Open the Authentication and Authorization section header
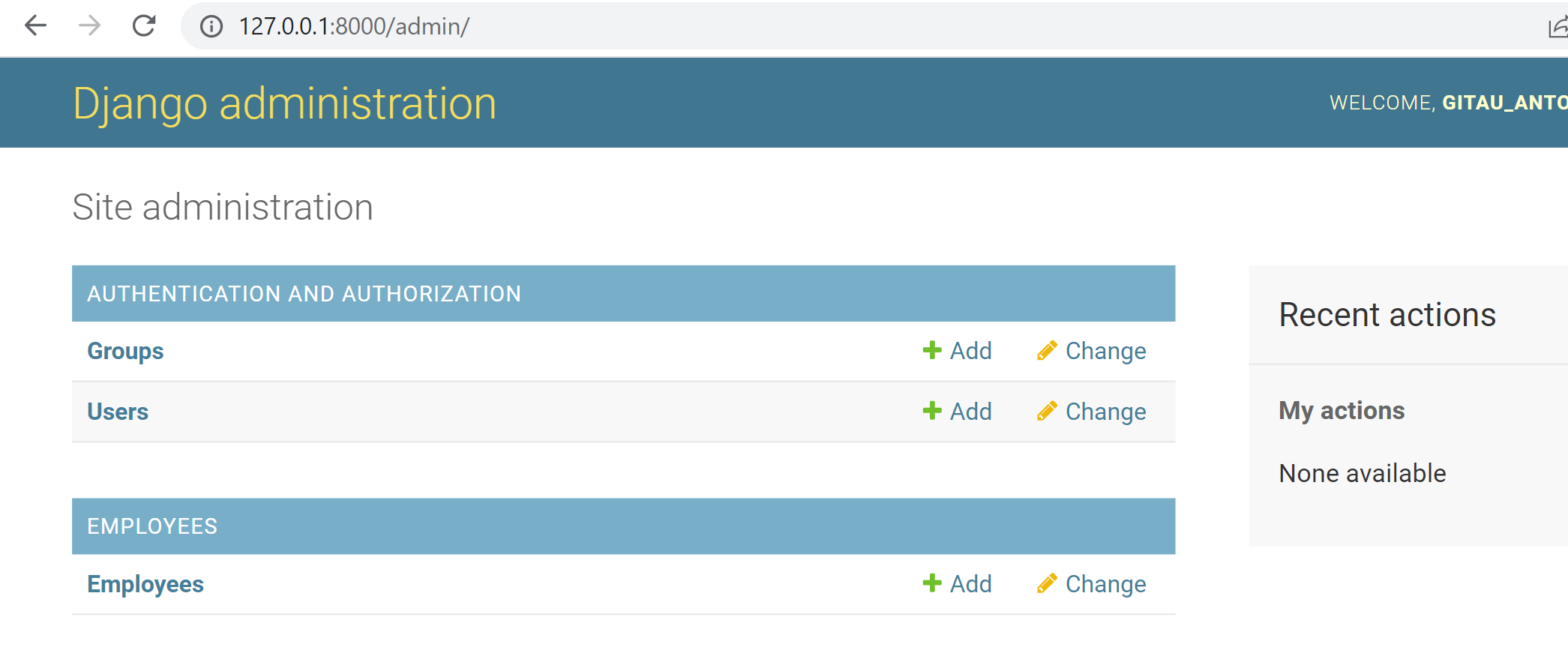This screenshot has width=1568, height=662. [304, 294]
